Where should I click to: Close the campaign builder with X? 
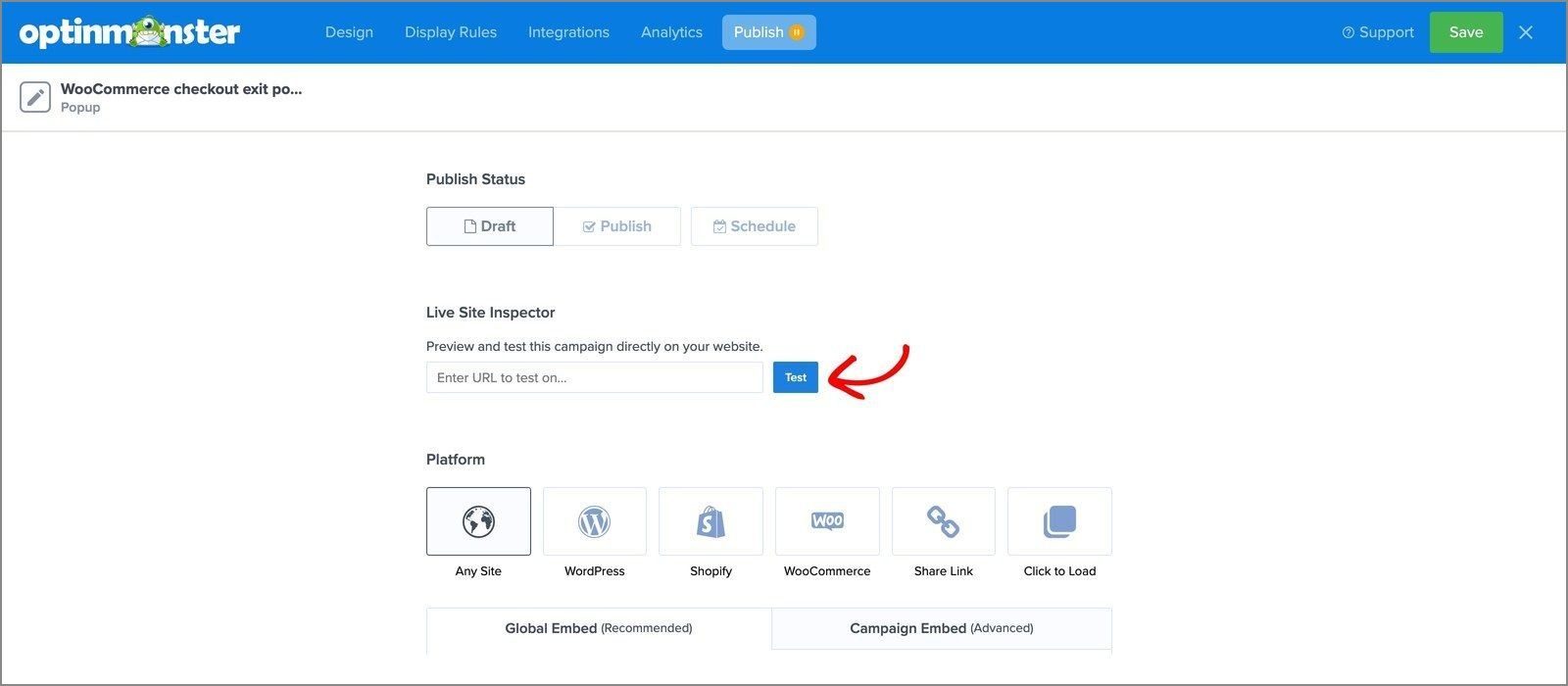1526,32
